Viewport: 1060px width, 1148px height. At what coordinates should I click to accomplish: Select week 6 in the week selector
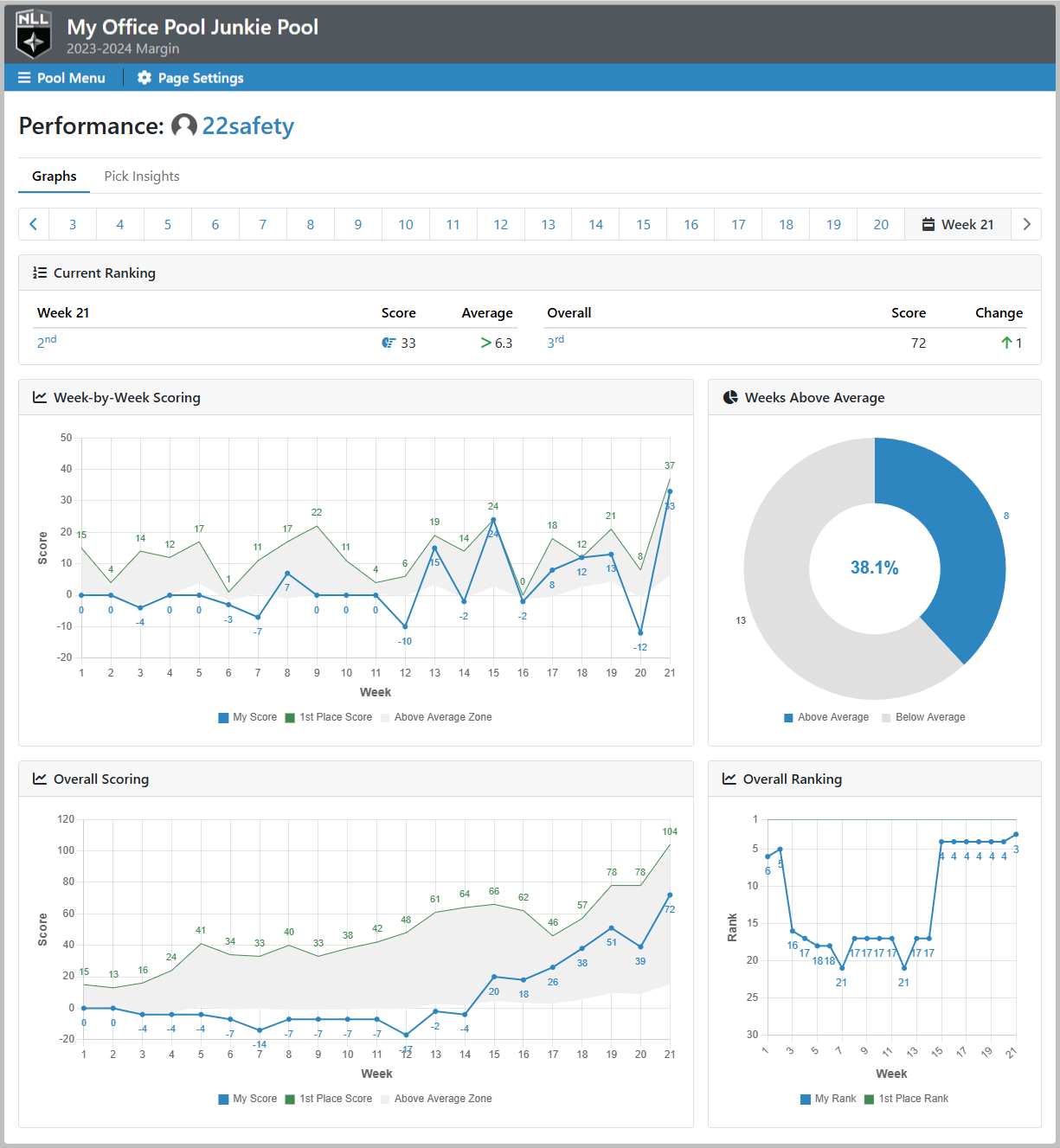coord(215,224)
